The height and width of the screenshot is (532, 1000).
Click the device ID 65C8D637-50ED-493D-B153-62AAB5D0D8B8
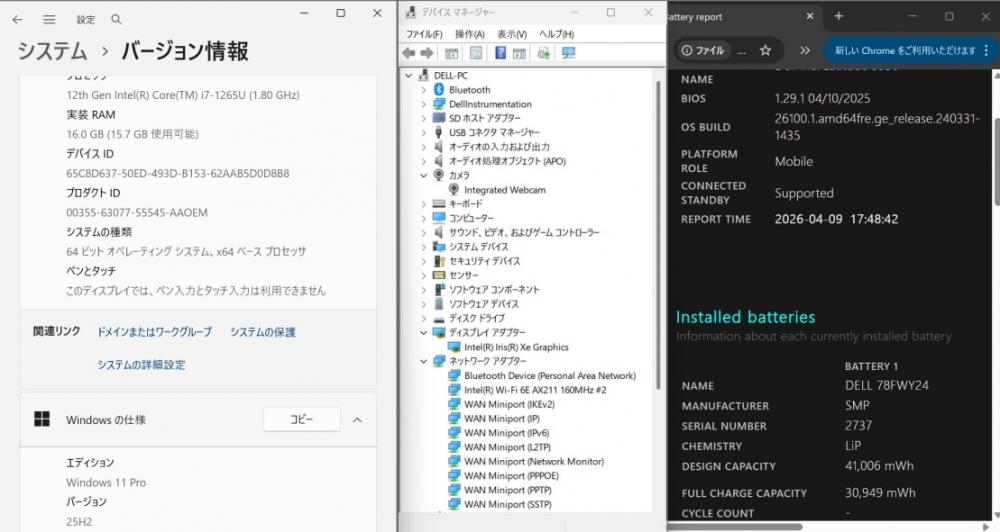[x=178, y=173]
